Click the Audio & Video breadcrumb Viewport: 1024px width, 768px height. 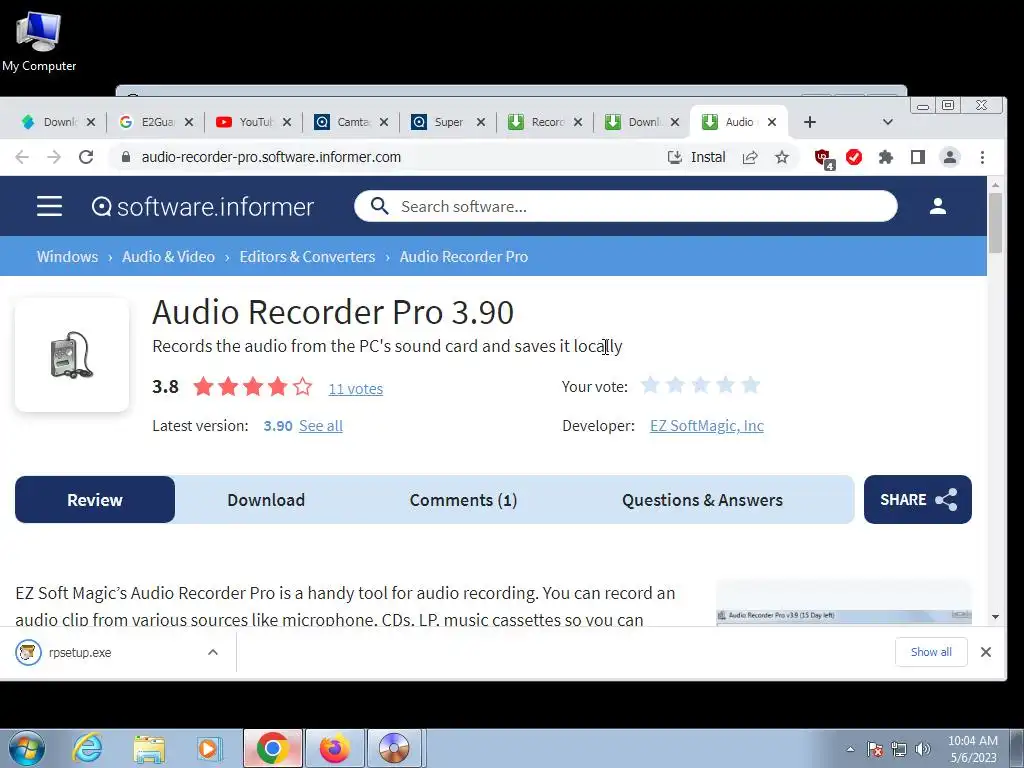coord(168,257)
